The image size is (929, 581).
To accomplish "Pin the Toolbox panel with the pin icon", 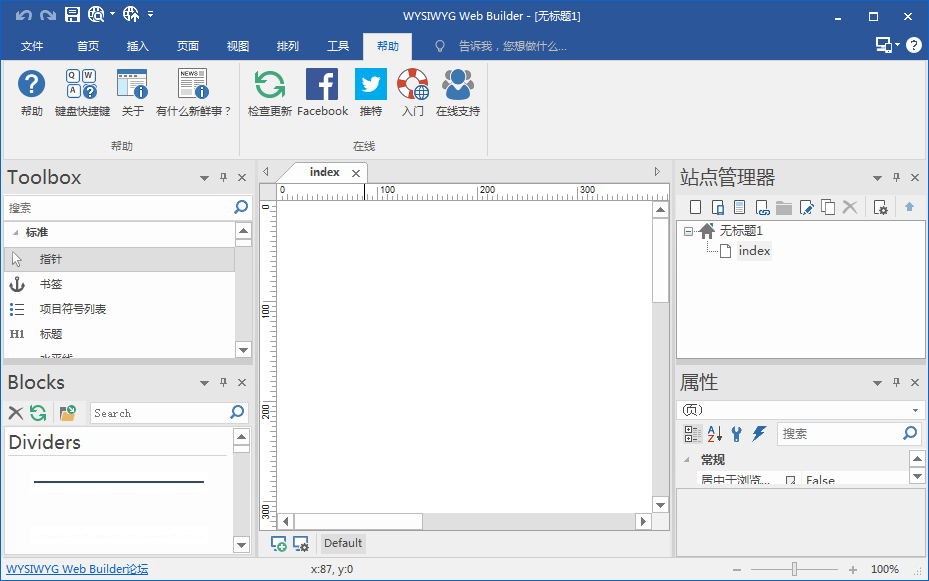I will pos(222,177).
